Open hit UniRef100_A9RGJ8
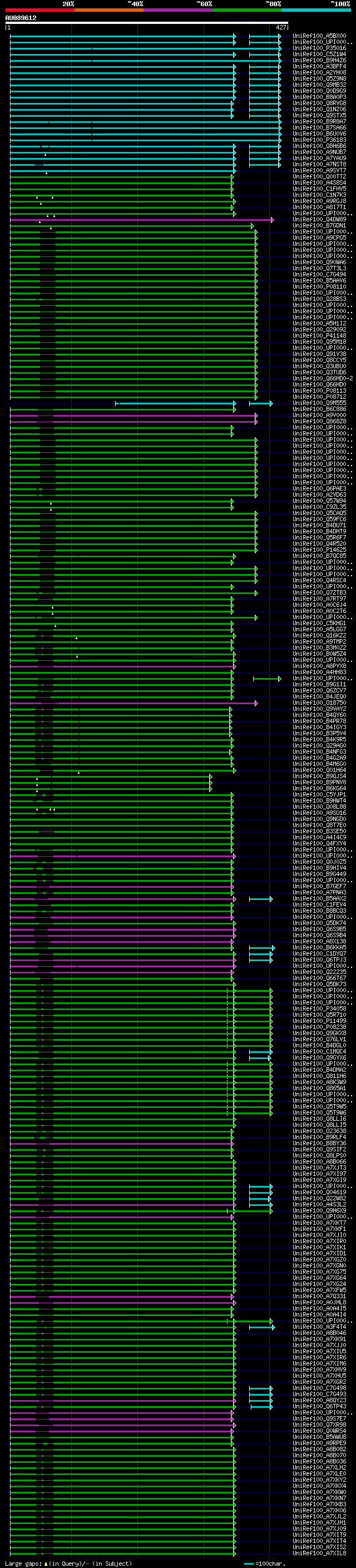This screenshot has height=1568, width=356. click(x=319, y=201)
